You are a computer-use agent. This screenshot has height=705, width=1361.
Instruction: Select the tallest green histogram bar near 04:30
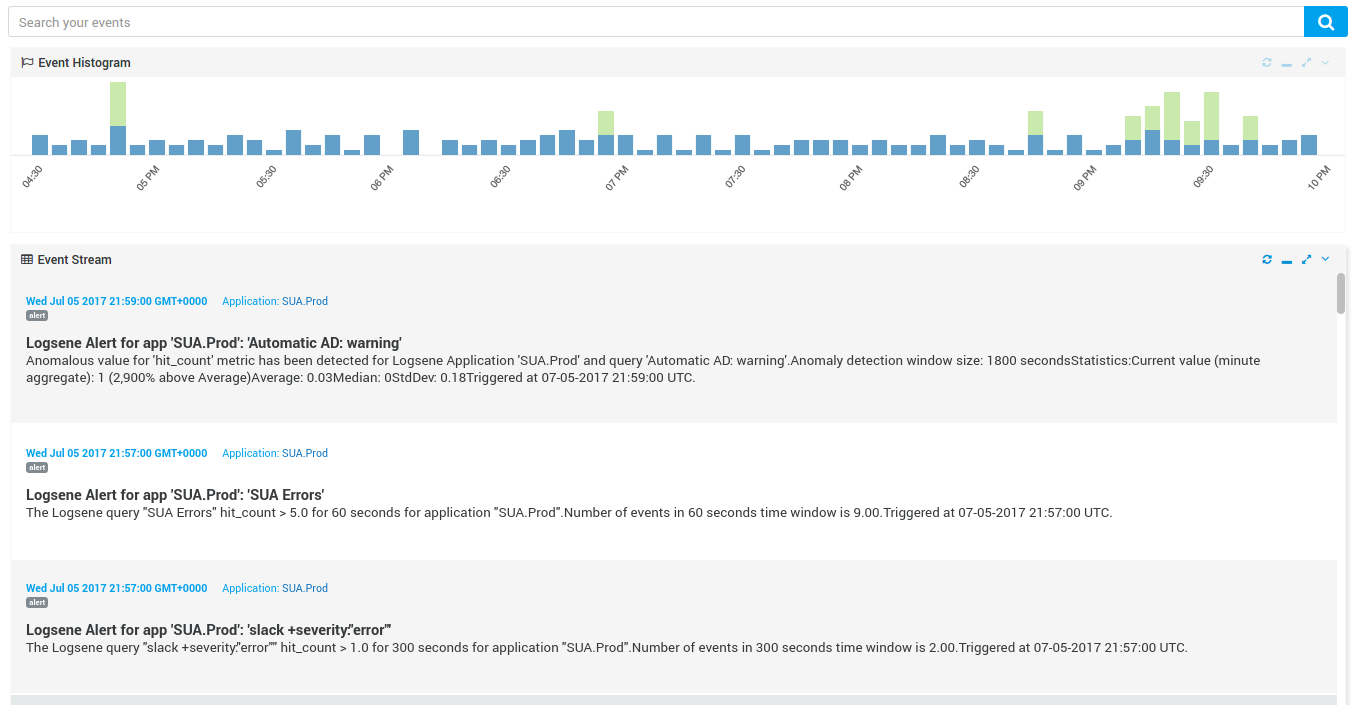click(x=118, y=103)
